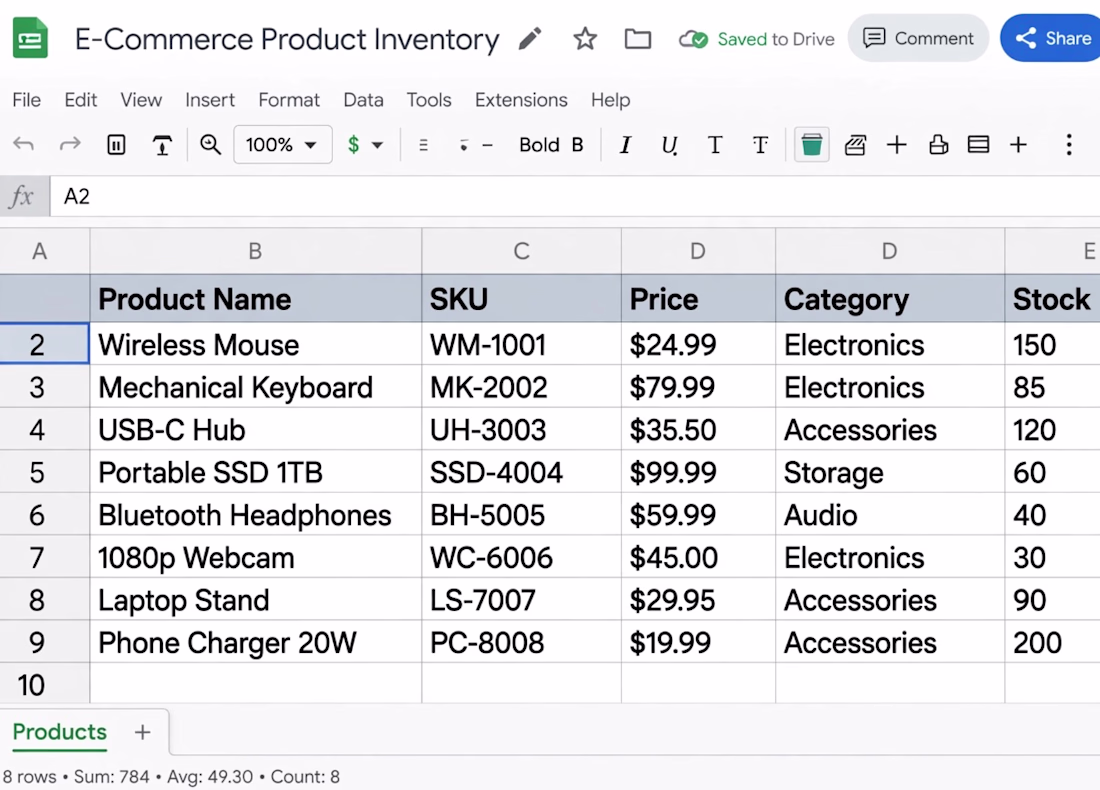This screenshot has width=1100, height=790.
Task: Click the SKU cell MK-2002
Action: (x=521, y=387)
